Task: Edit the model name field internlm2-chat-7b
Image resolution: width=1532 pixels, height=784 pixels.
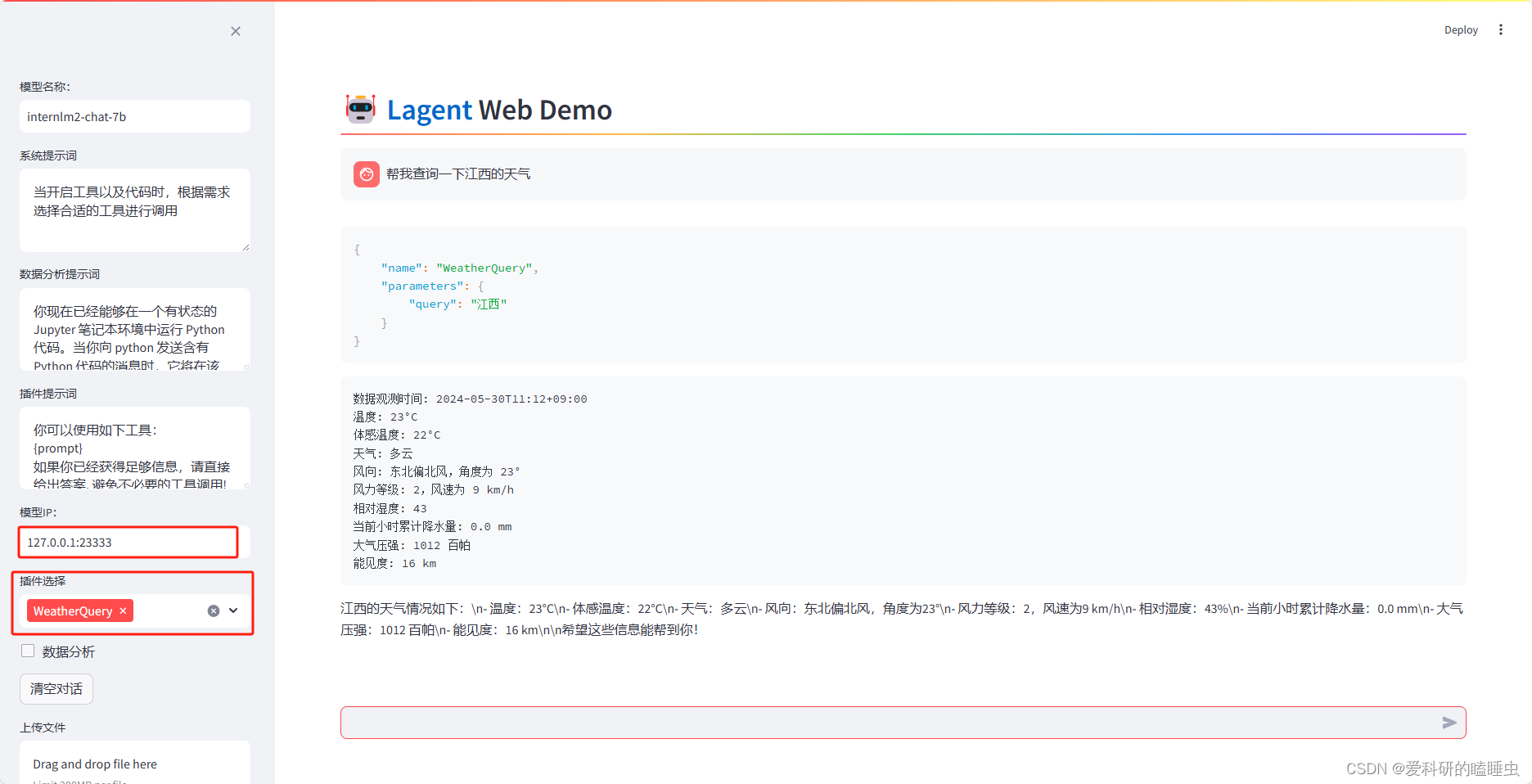Action: 135,116
